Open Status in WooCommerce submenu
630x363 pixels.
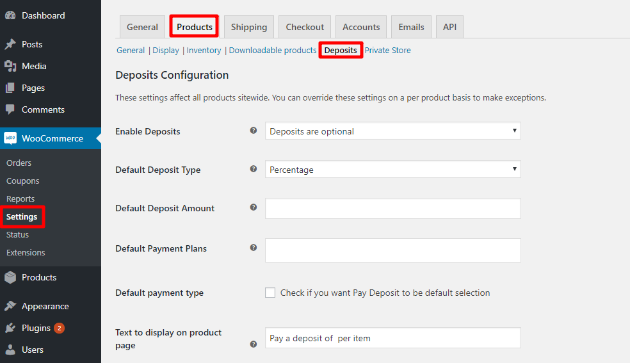pyautogui.click(x=18, y=235)
